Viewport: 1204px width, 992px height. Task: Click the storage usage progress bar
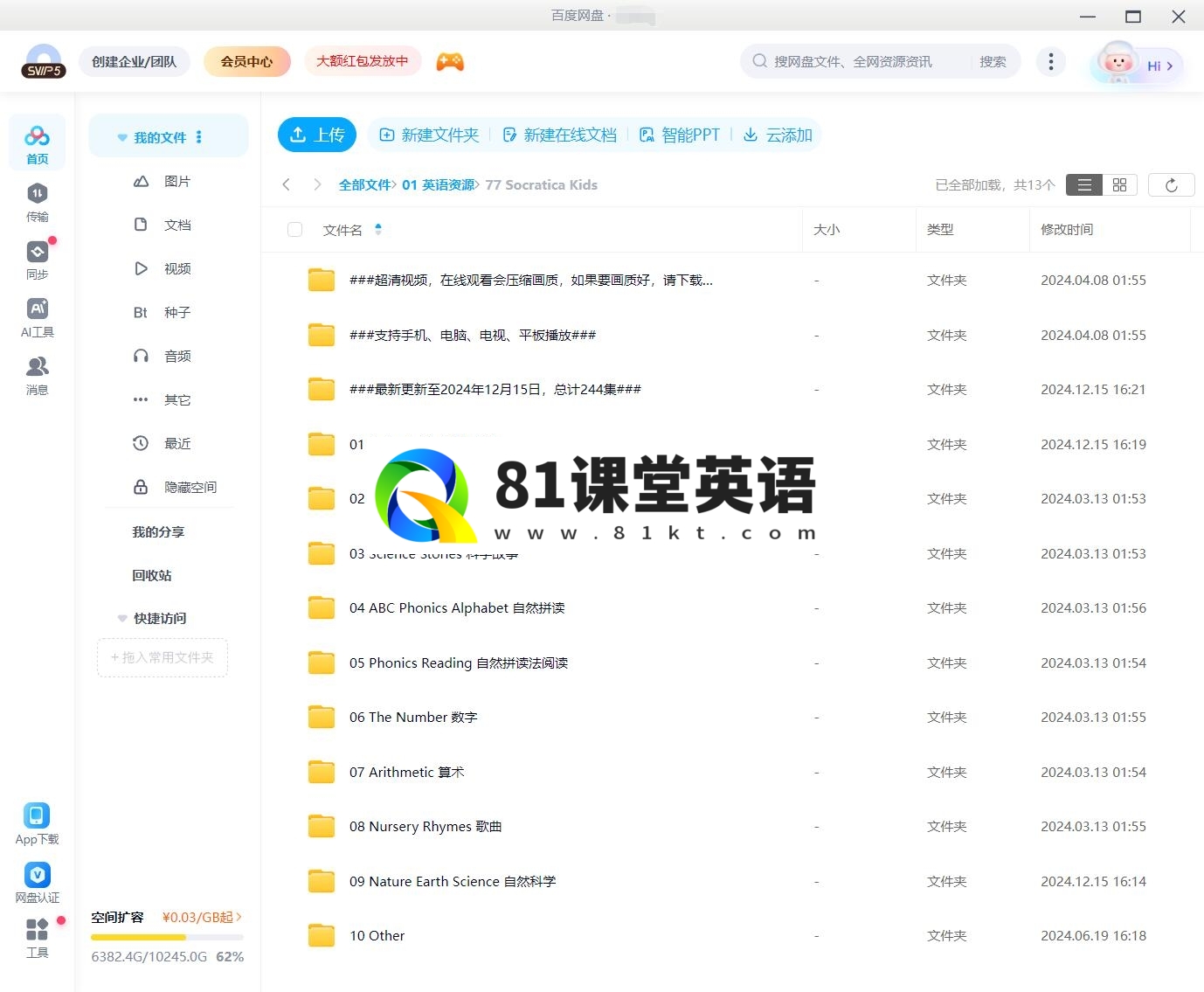pos(167,937)
